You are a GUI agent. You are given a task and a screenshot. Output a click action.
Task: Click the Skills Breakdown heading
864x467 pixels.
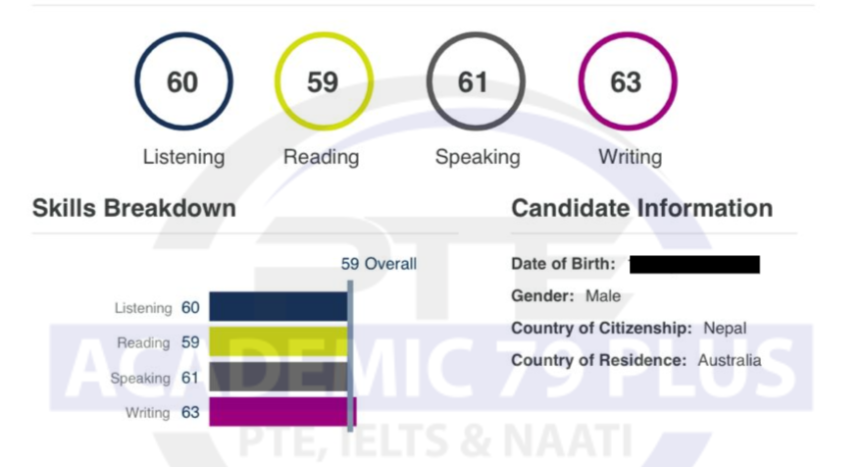[134, 208]
